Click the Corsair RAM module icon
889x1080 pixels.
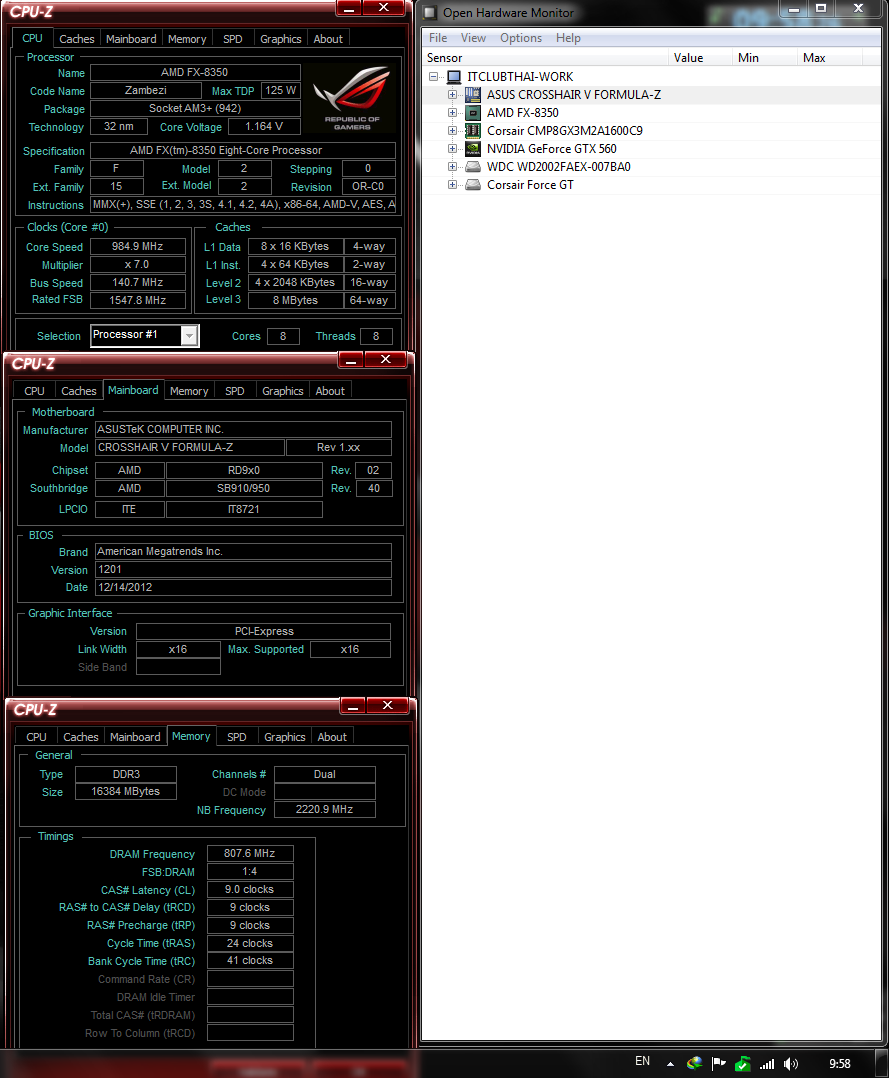[x=472, y=130]
